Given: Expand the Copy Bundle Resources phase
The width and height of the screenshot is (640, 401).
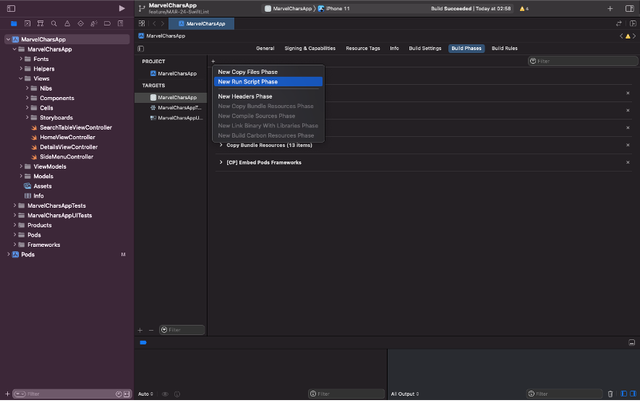Looking at the screenshot, I should click(221, 145).
